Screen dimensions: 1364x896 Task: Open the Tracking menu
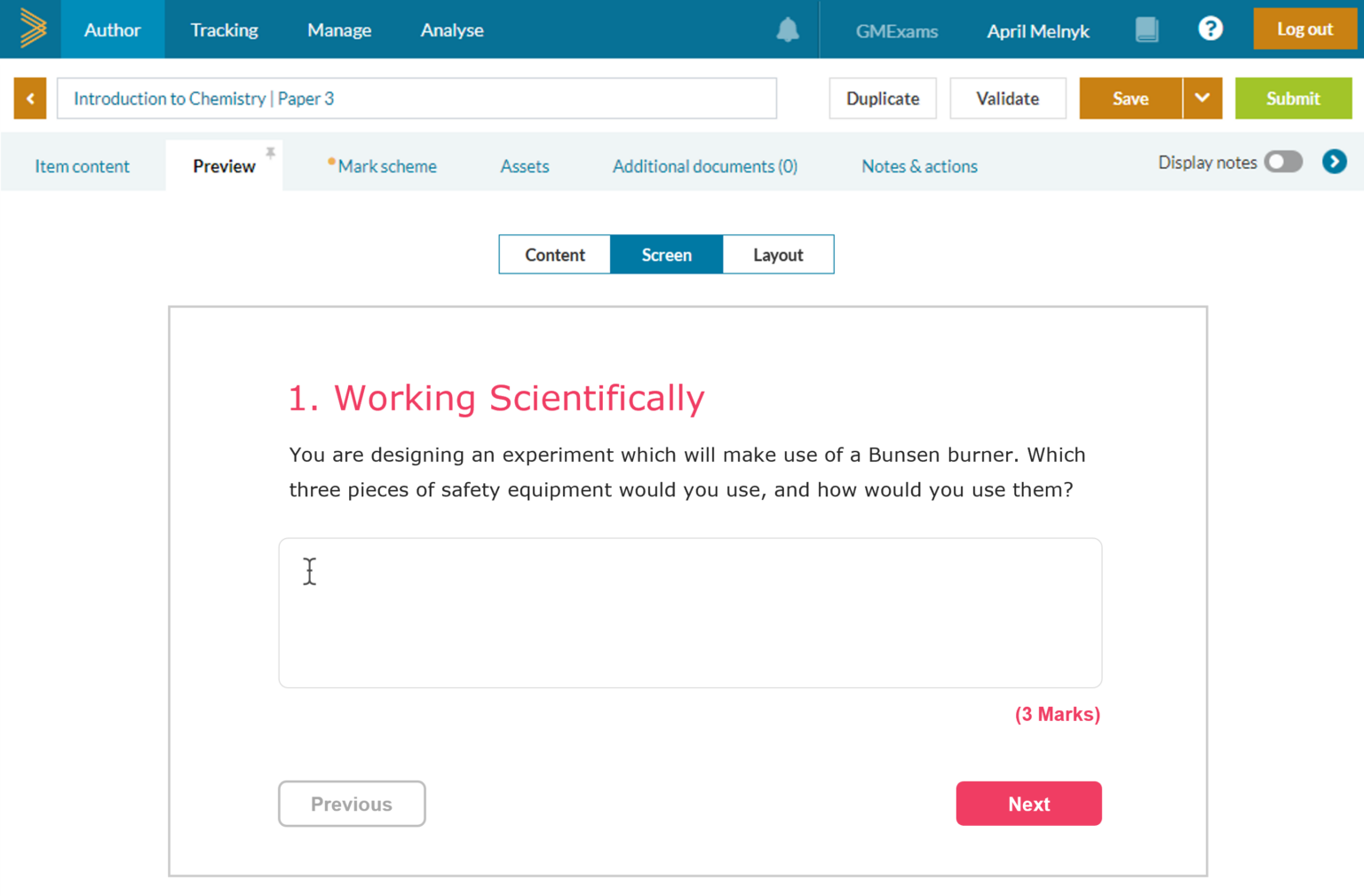click(x=224, y=29)
